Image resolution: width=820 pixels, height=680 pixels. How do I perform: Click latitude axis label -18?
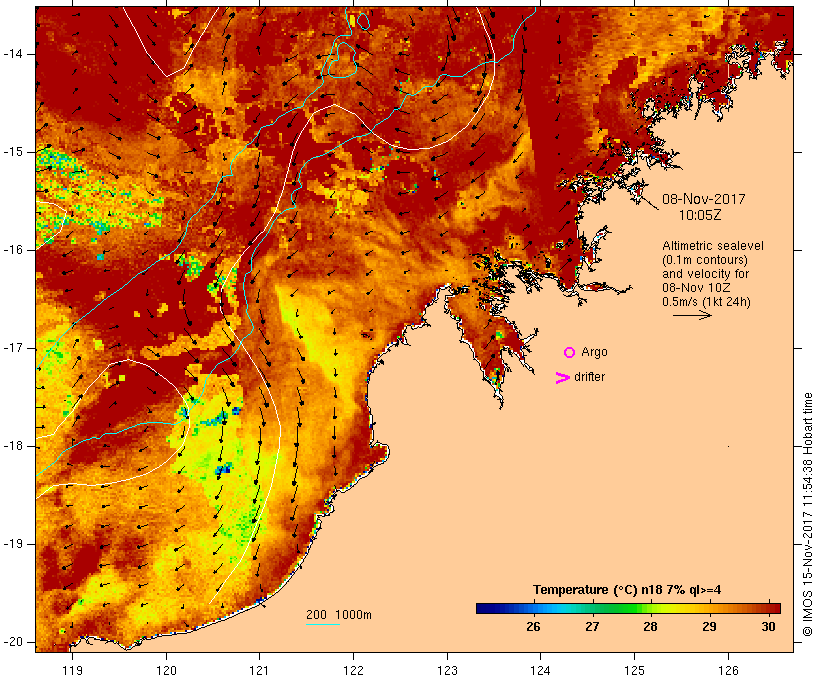(x=13, y=446)
